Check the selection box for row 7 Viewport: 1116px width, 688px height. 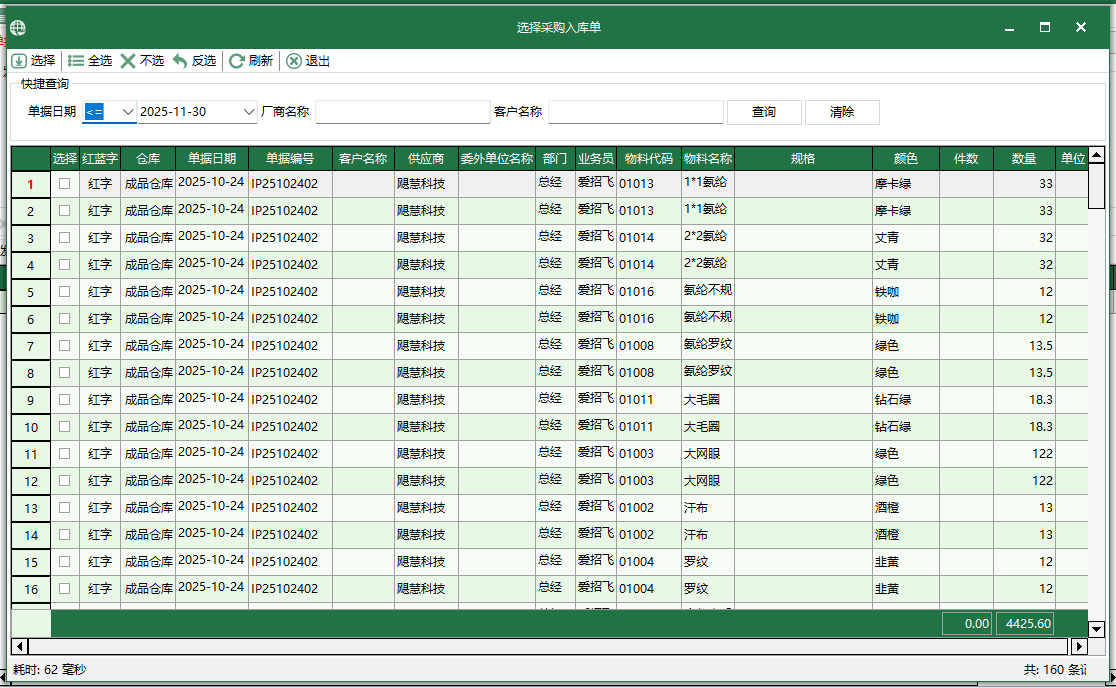[x=65, y=346]
